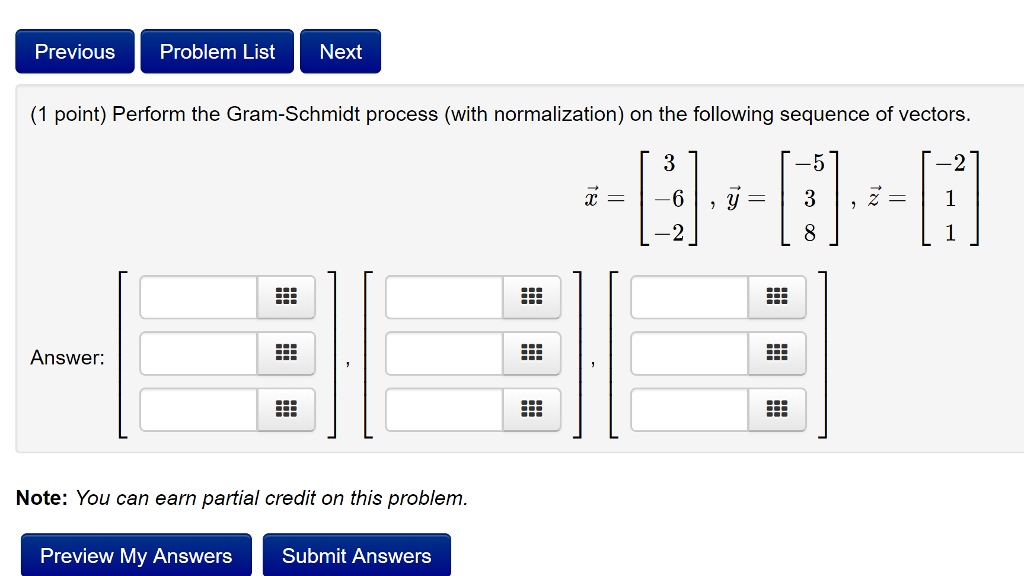
Task: Open the Problem List
Action: [x=216, y=51]
